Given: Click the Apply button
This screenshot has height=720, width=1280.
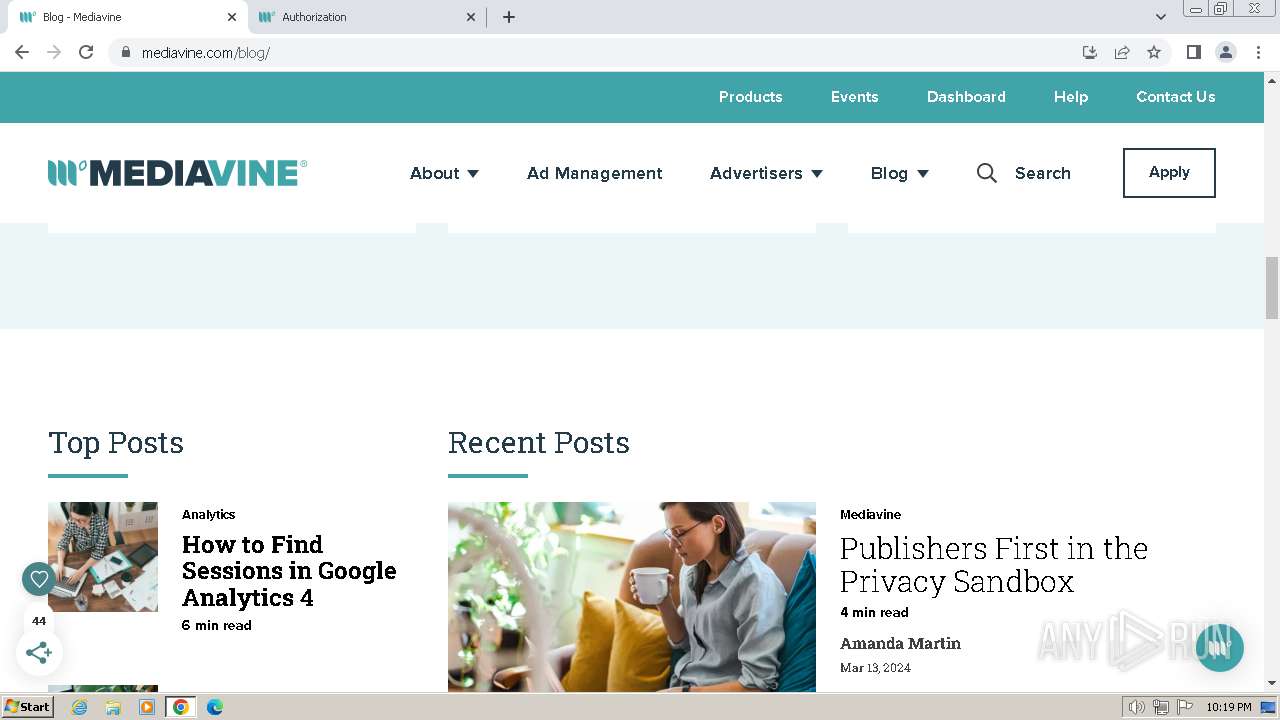Looking at the screenshot, I should tap(1169, 173).
